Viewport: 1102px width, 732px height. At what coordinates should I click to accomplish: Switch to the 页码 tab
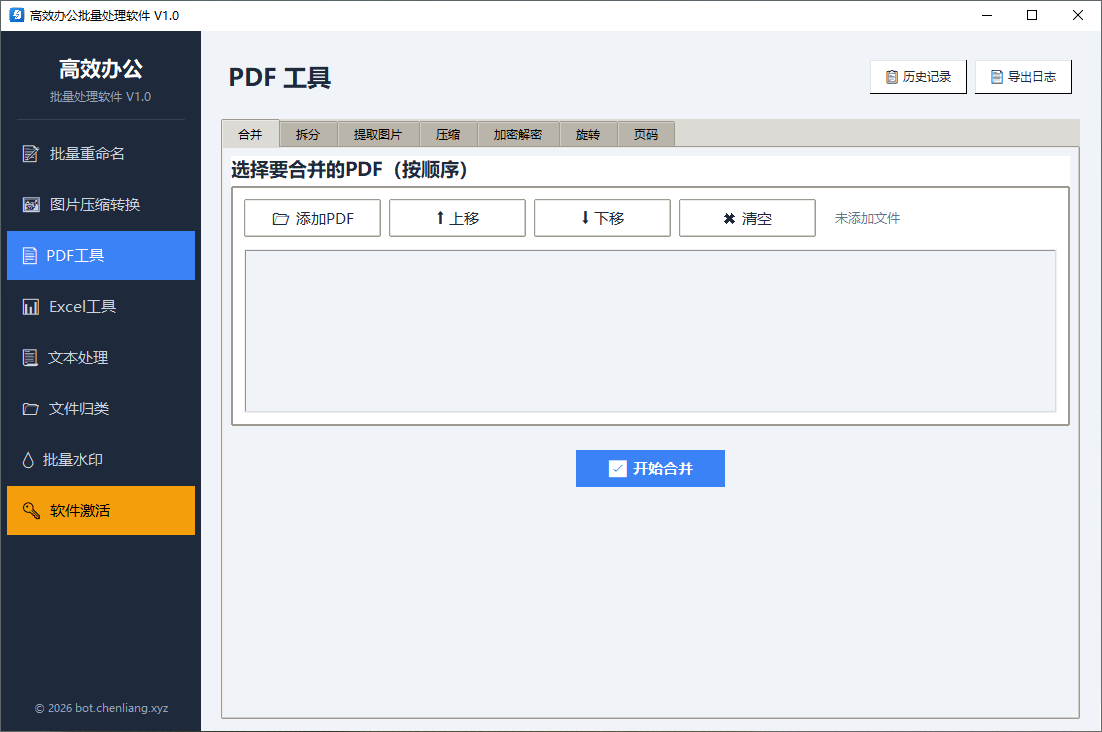[646, 134]
